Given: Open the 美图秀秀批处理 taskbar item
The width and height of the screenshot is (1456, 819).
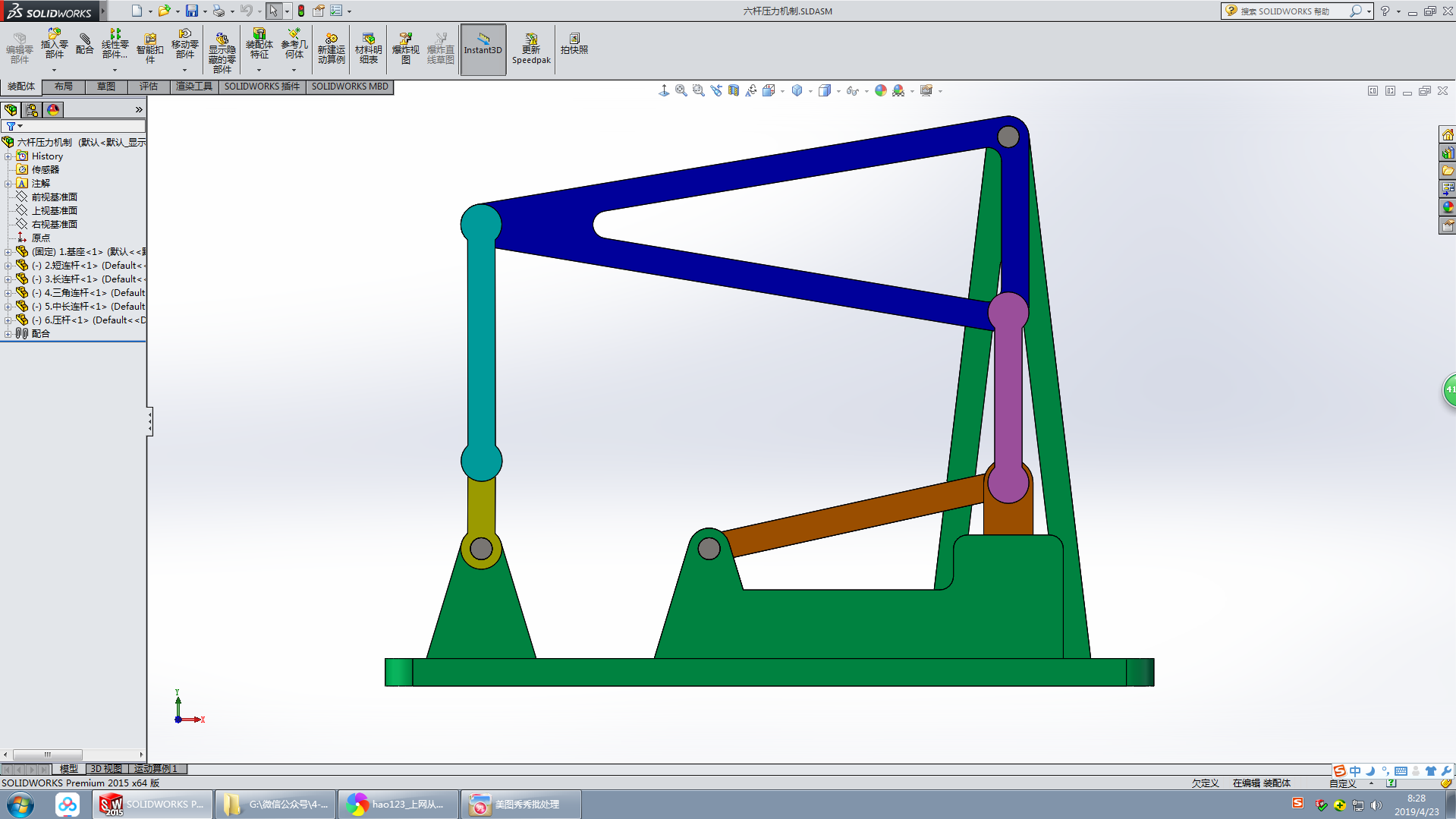Looking at the screenshot, I should tap(521, 805).
